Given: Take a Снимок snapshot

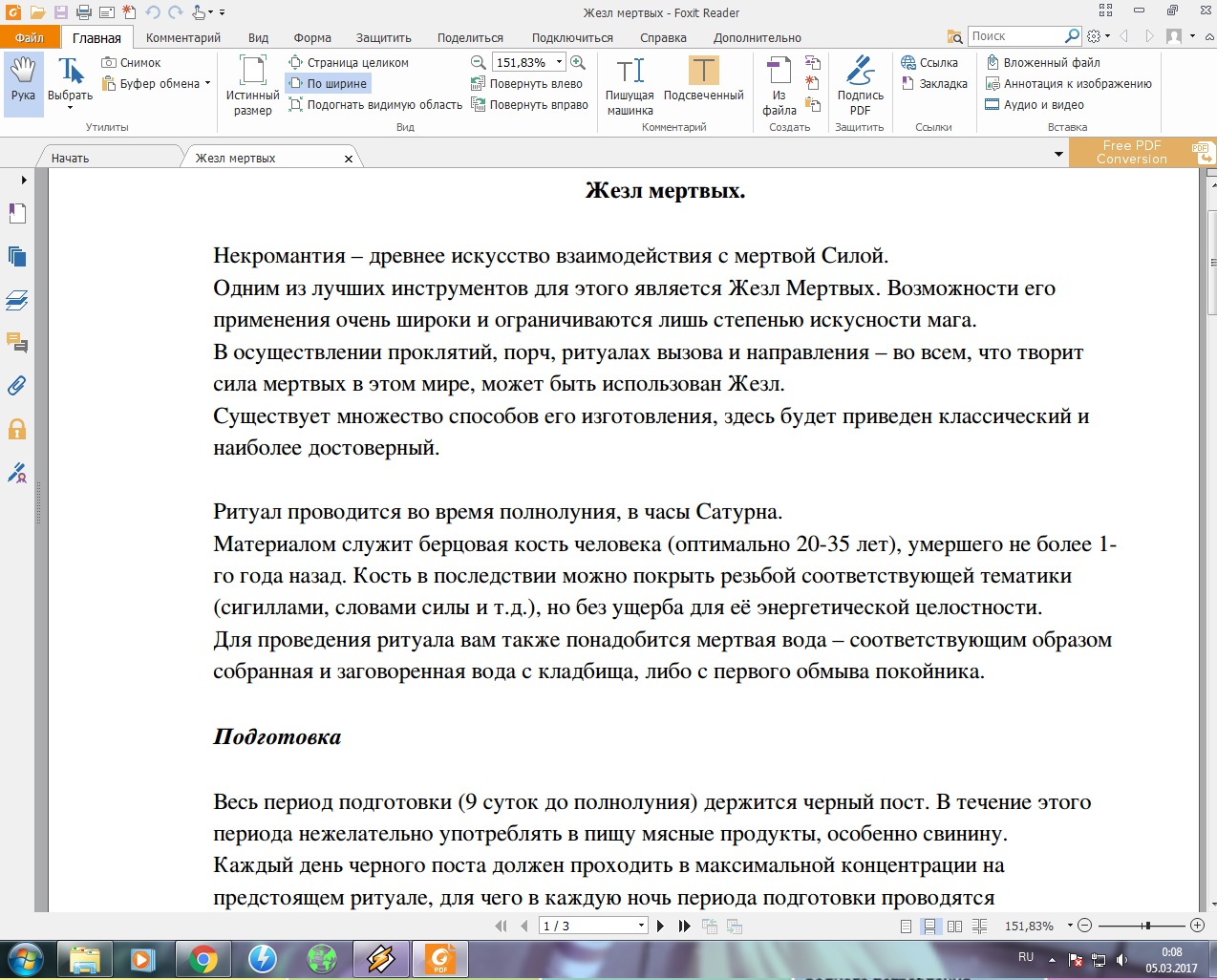Looking at the screenshot, I should 131,63.
